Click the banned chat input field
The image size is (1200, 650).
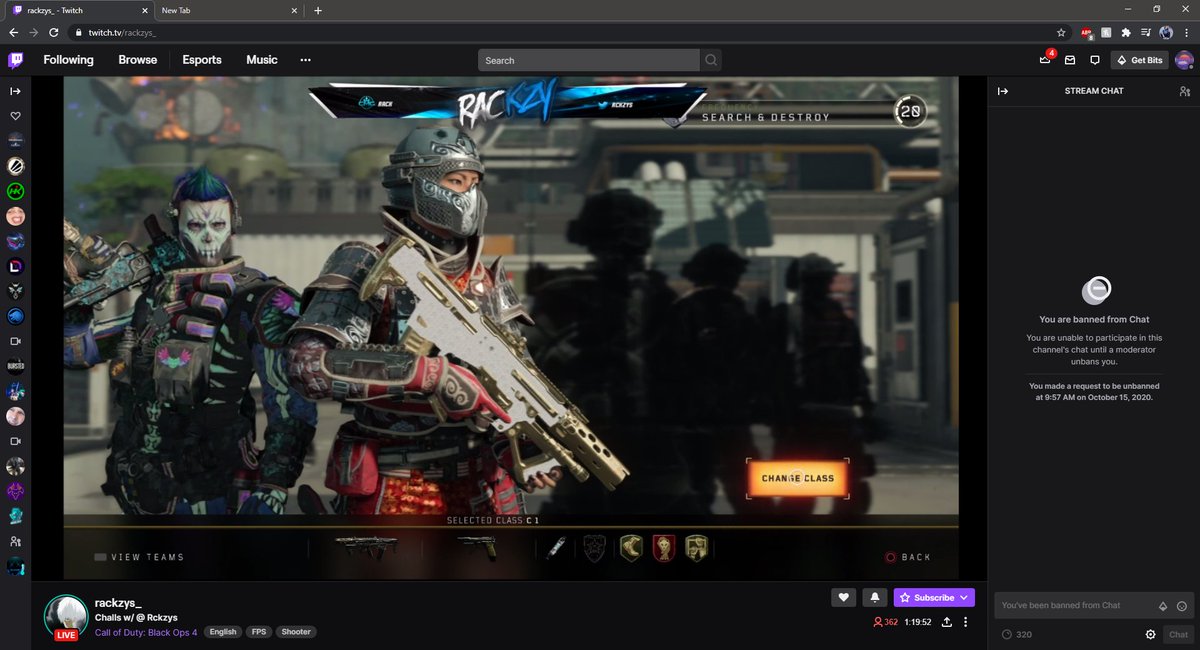(x=1095, y=605)
